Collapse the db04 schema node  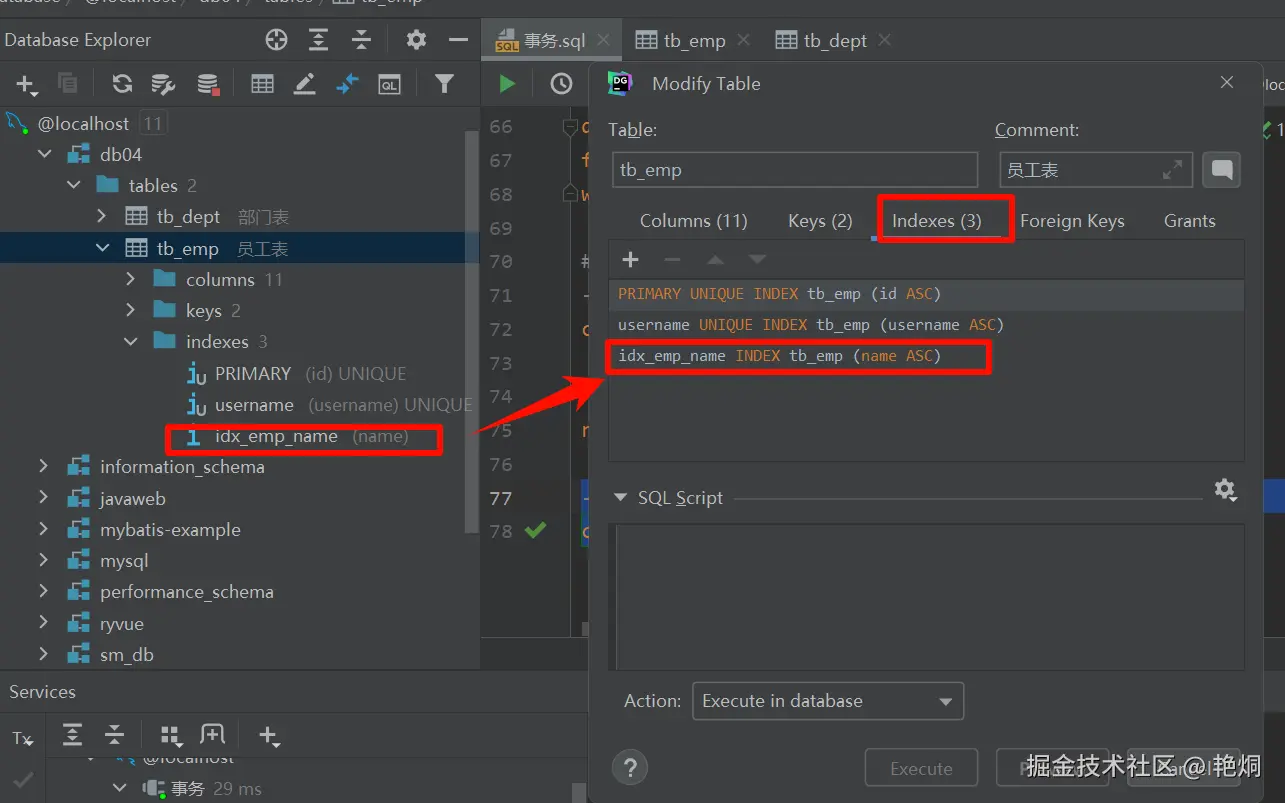[44, 154]
